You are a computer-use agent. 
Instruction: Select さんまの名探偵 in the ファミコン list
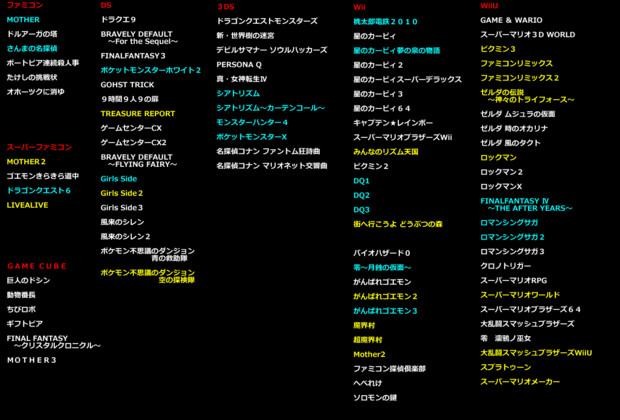pyautogui.click(x=32, y=49)
